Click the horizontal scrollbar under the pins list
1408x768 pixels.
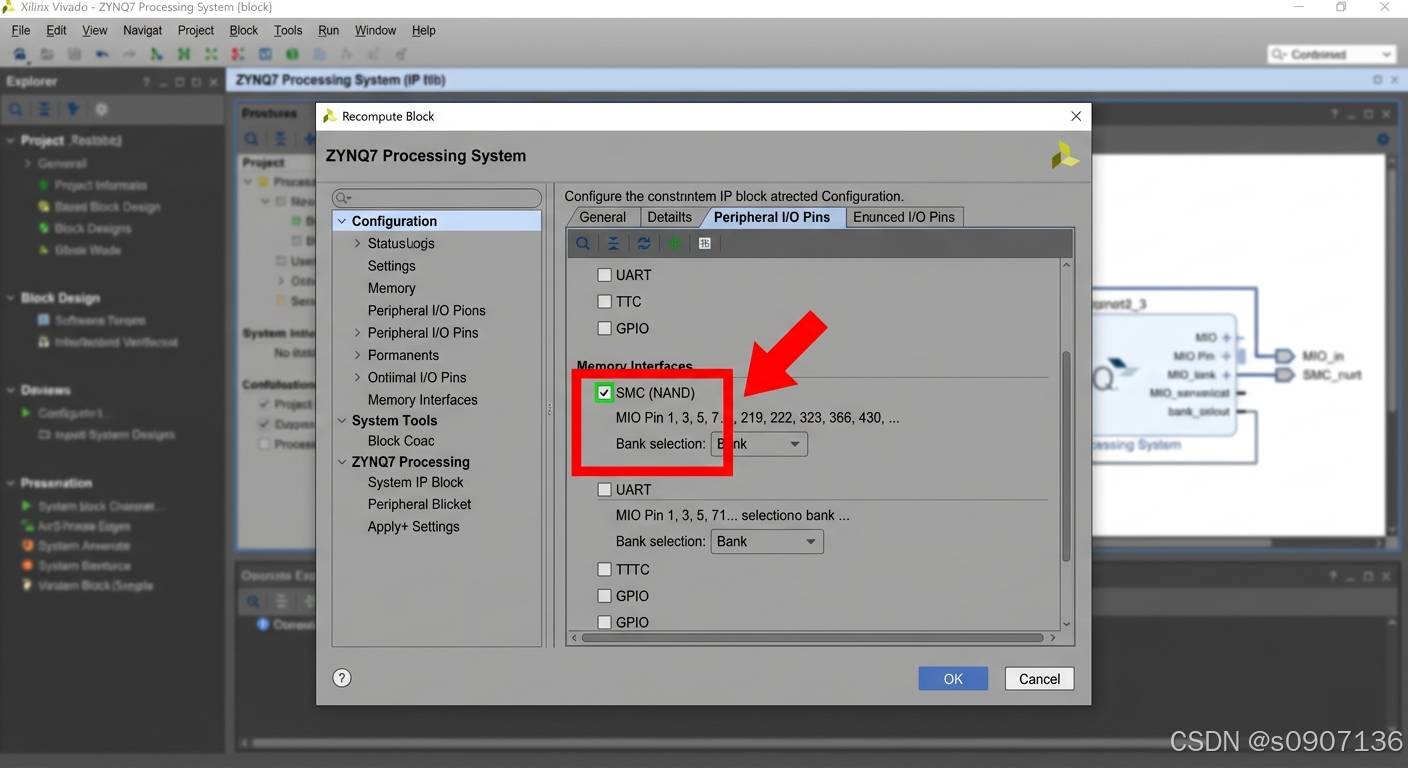coord(812,637)
